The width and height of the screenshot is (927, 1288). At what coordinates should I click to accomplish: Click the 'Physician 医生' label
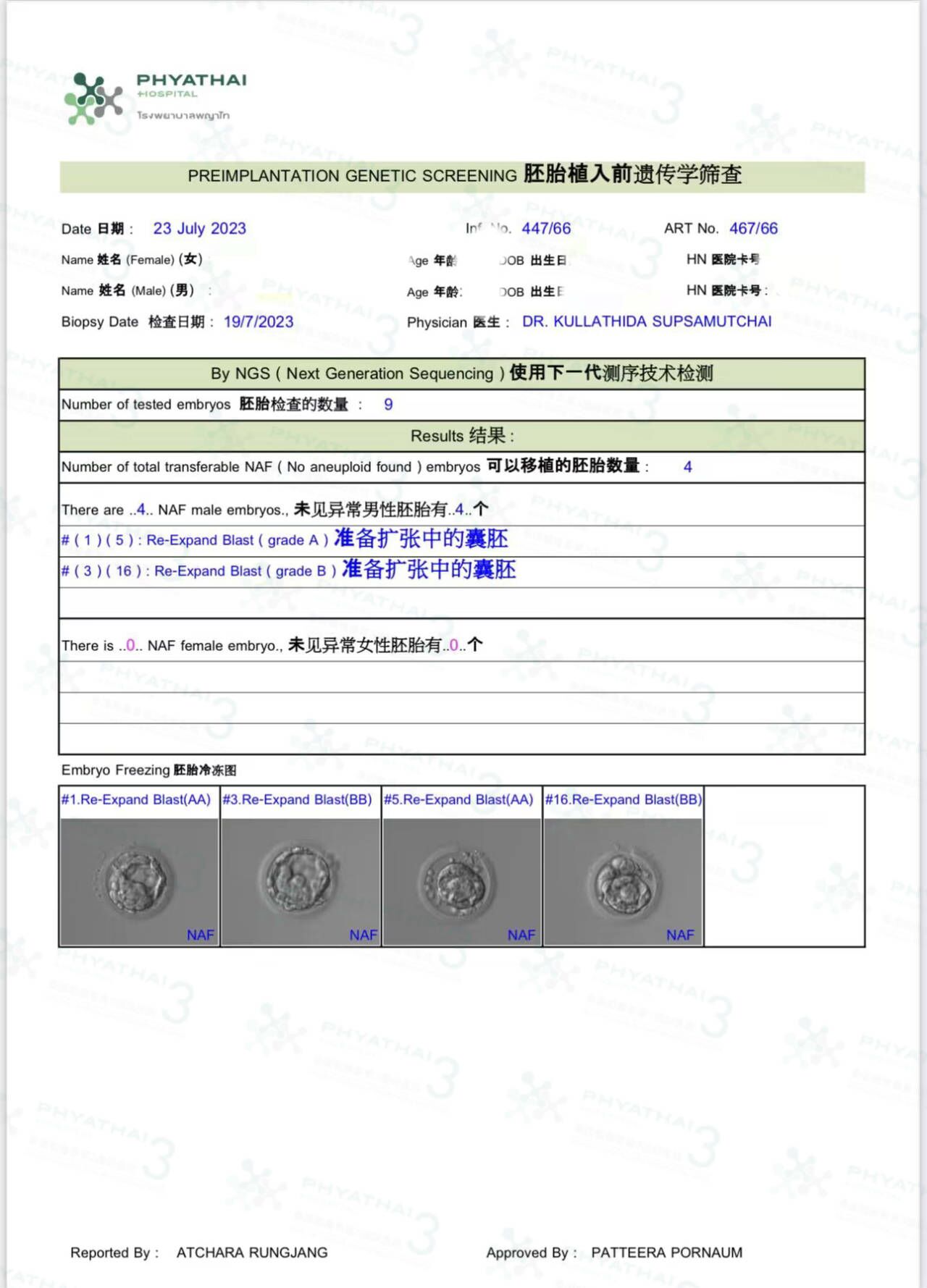458,322
